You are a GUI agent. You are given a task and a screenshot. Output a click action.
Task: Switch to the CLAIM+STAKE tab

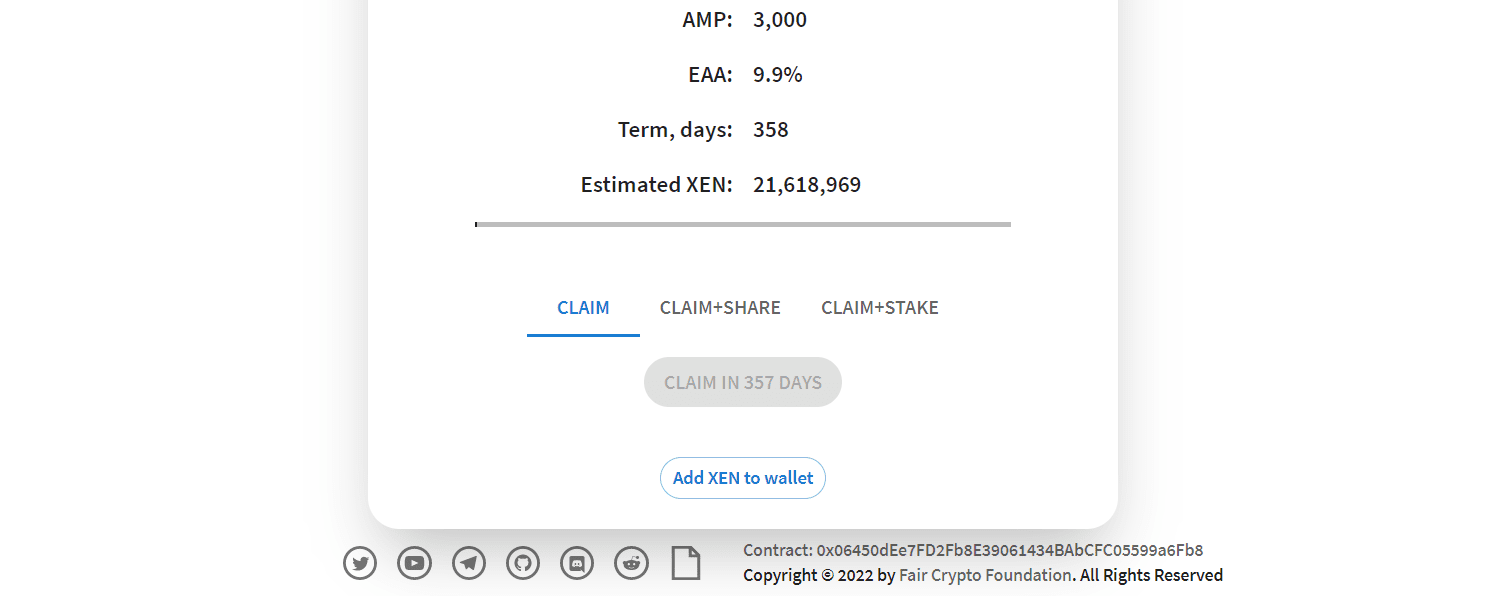pyautogui.click(x=879, y=308)
